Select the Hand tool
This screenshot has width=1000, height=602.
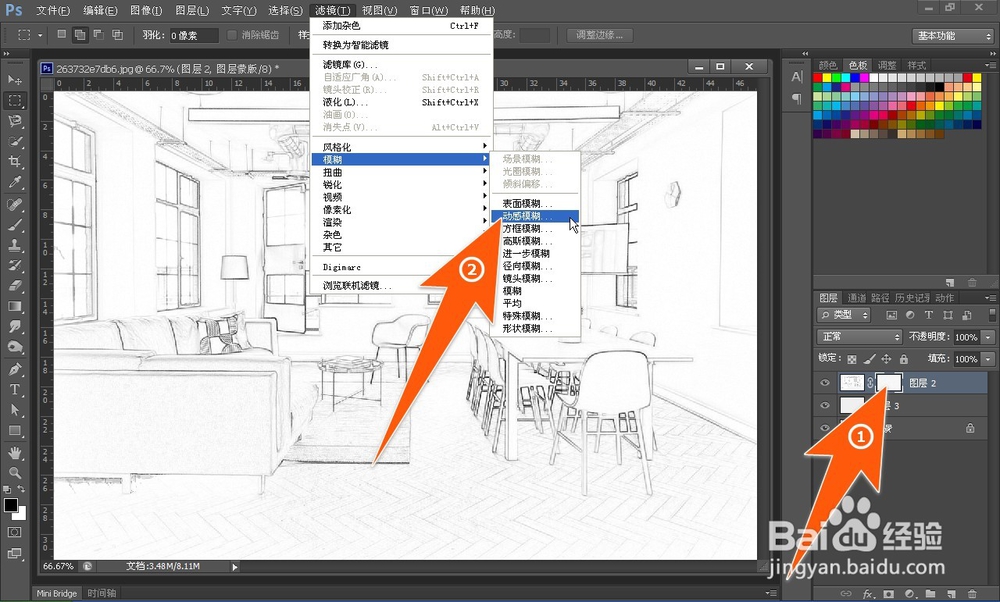coord(15,453)
